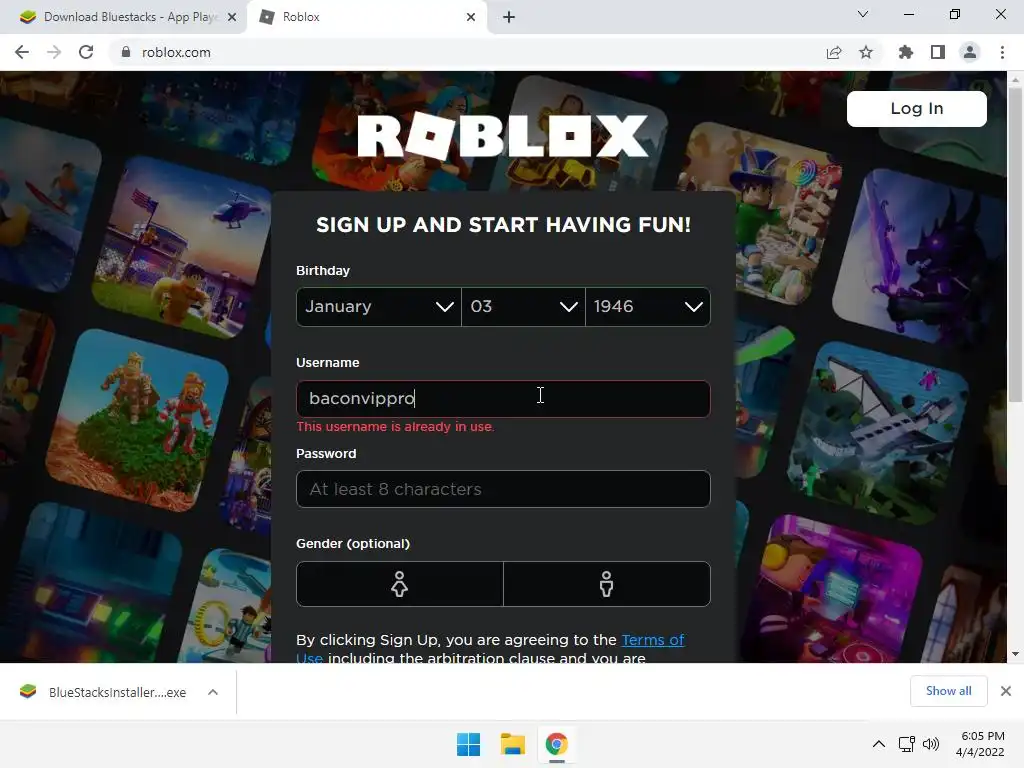Image resolution: width=1024 pixels, height=768 pixels.
Task: Open the birthday day dropdown
Action: pos(523,306)
